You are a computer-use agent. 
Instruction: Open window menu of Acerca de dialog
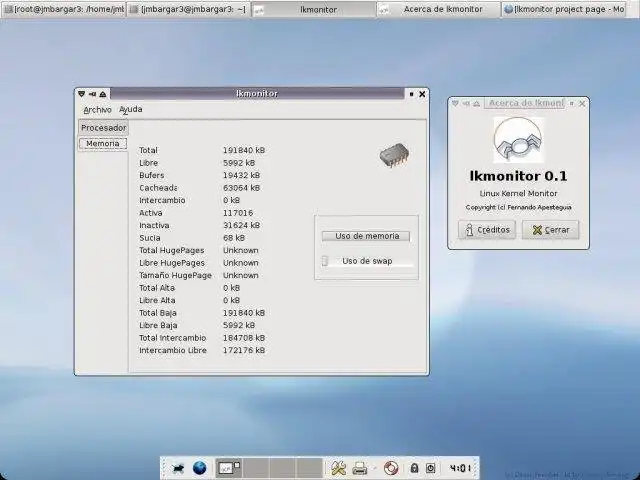click(455, 104)
